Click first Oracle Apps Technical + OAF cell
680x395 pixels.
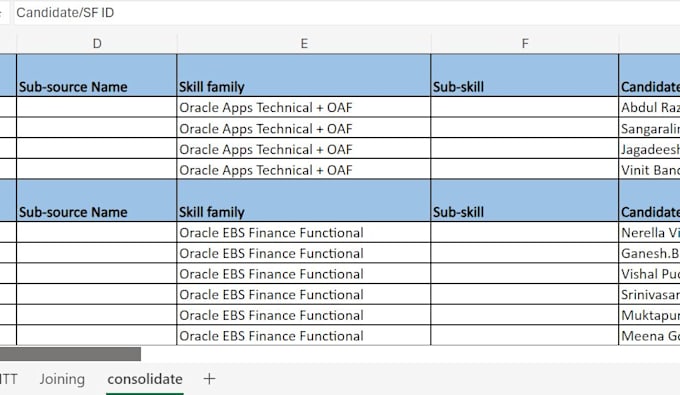click(304, 107)
